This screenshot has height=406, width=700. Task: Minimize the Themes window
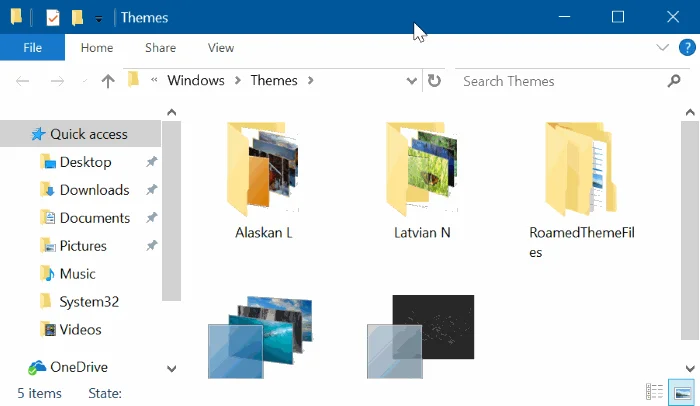point(564,17)
